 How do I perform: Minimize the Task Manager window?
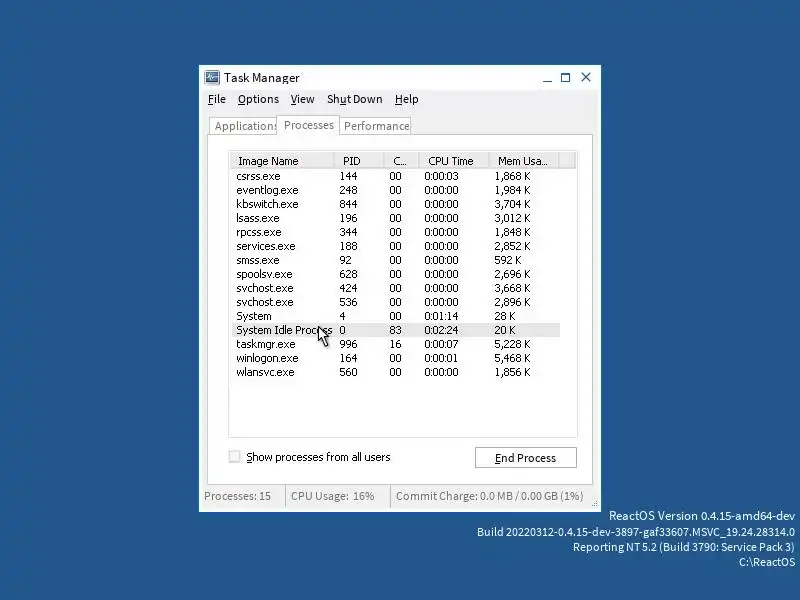tap(547, 78)
